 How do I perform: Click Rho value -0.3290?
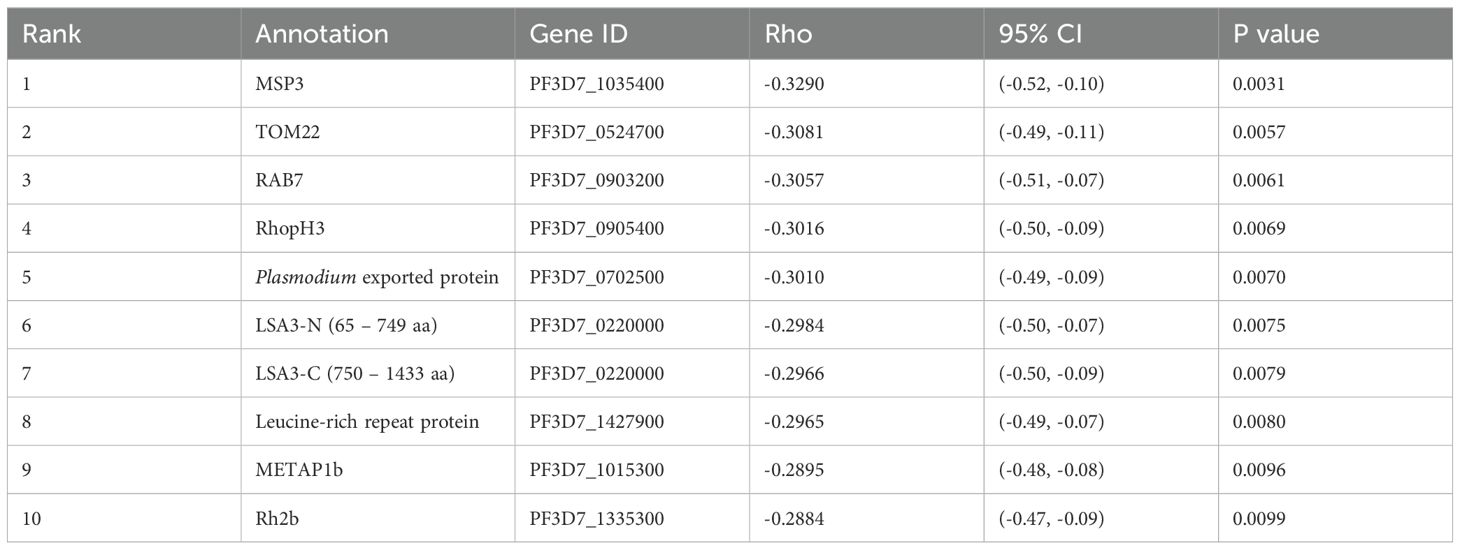790,85
